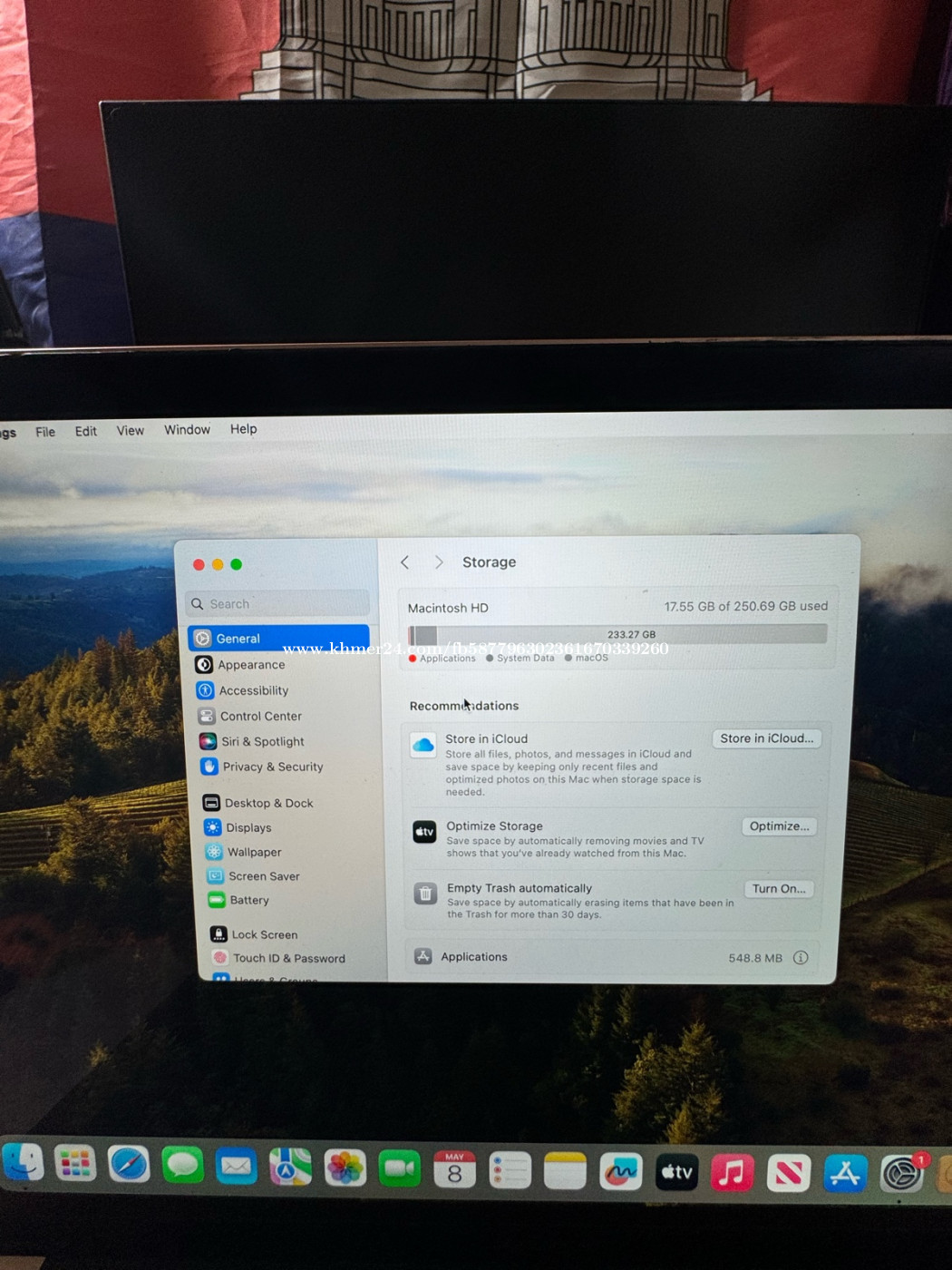Open Photos app in the Dock
Viewport: 952px width, 1270px height.
(x=345, y=1168)
